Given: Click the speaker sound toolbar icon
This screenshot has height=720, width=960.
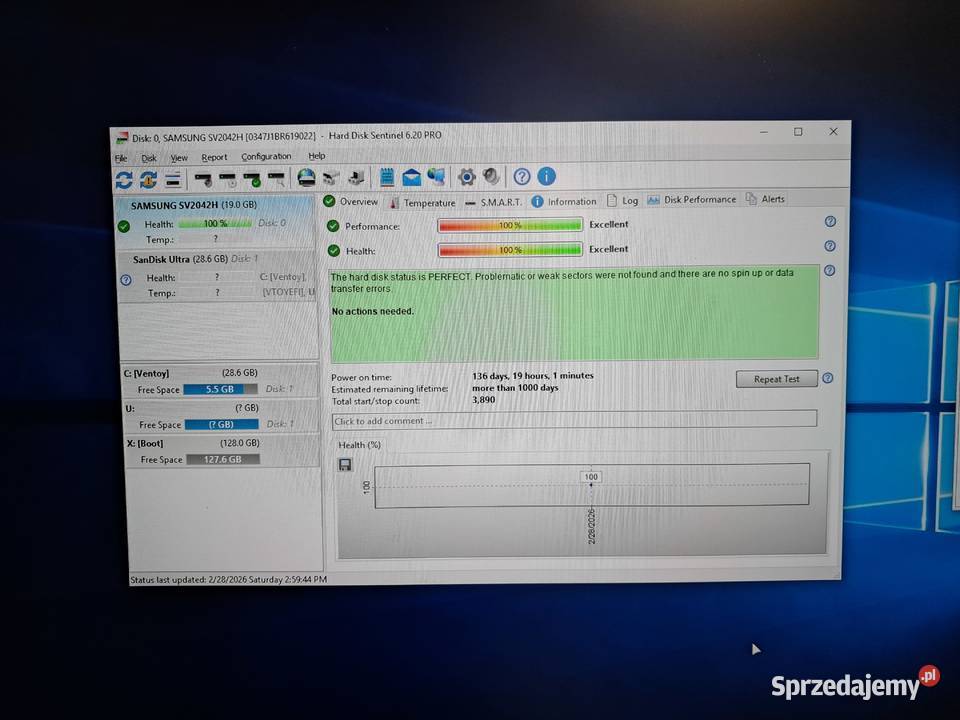Looking at the screenshot, I should click(491, 177).
